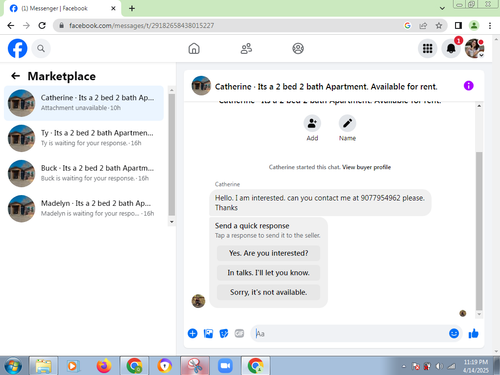Open File Explorer from taskbar
Screen dimensions: 500x375
(44, 366)
